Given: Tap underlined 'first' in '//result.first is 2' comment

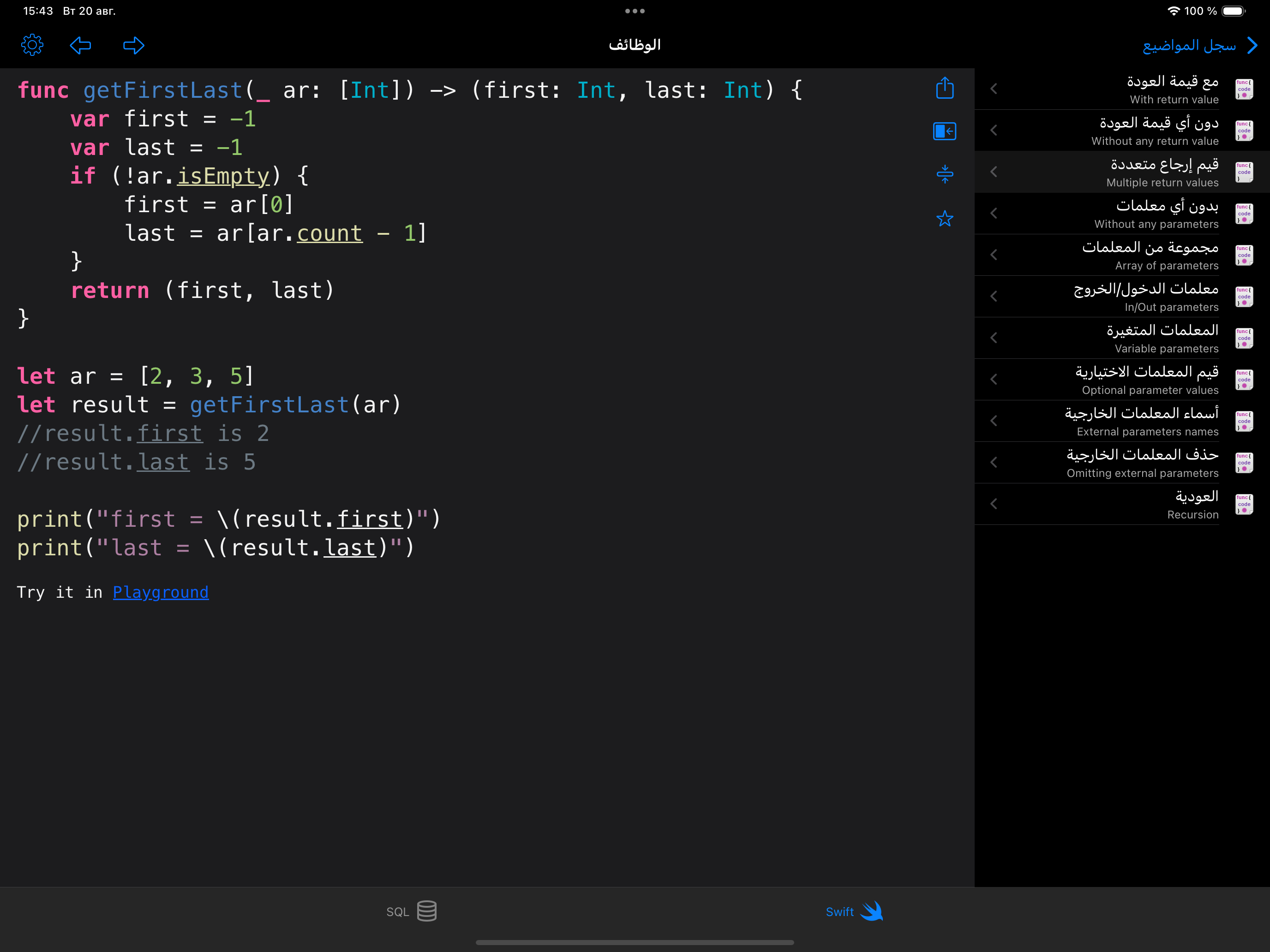Looking at the screenshot, I should pyautogui.click(x=170, y=434).
